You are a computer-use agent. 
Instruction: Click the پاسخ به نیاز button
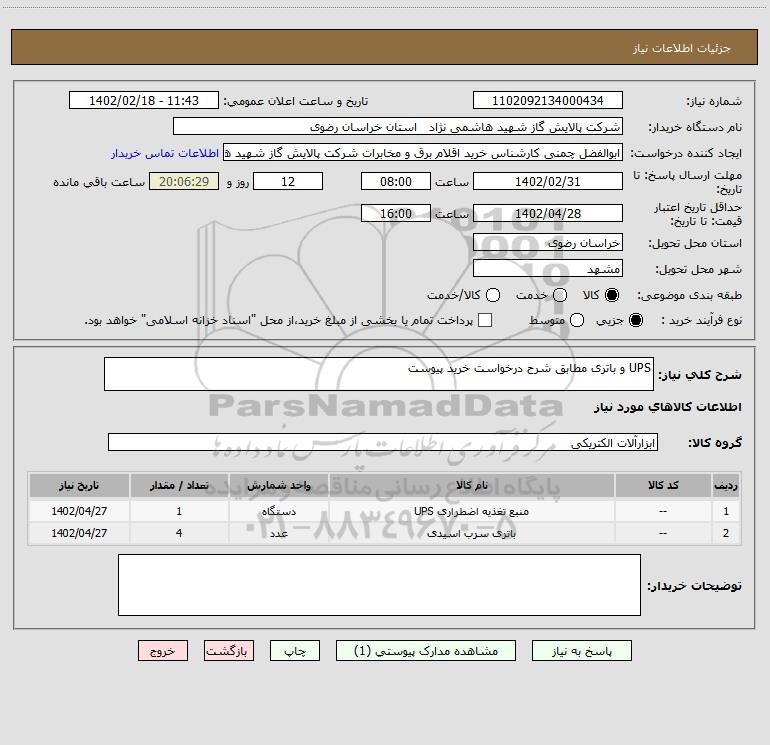coord(581,651)
